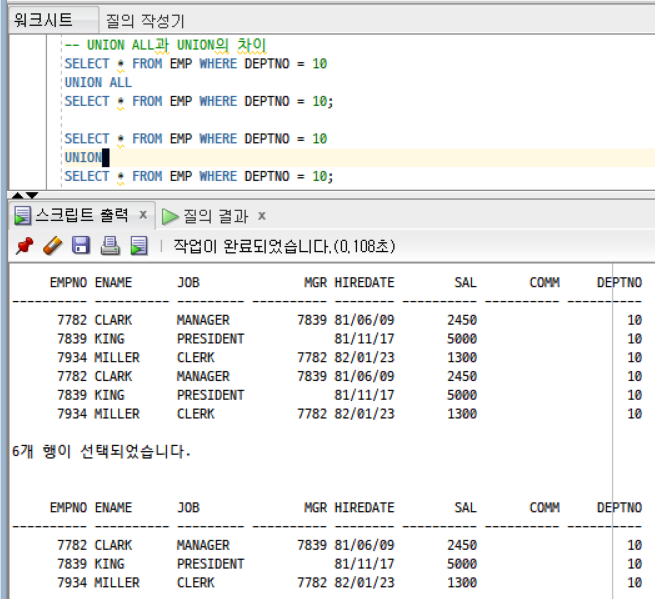Screen dimensions: 655x599
Task: Click the red pin icon
Action: click(24, 246)
